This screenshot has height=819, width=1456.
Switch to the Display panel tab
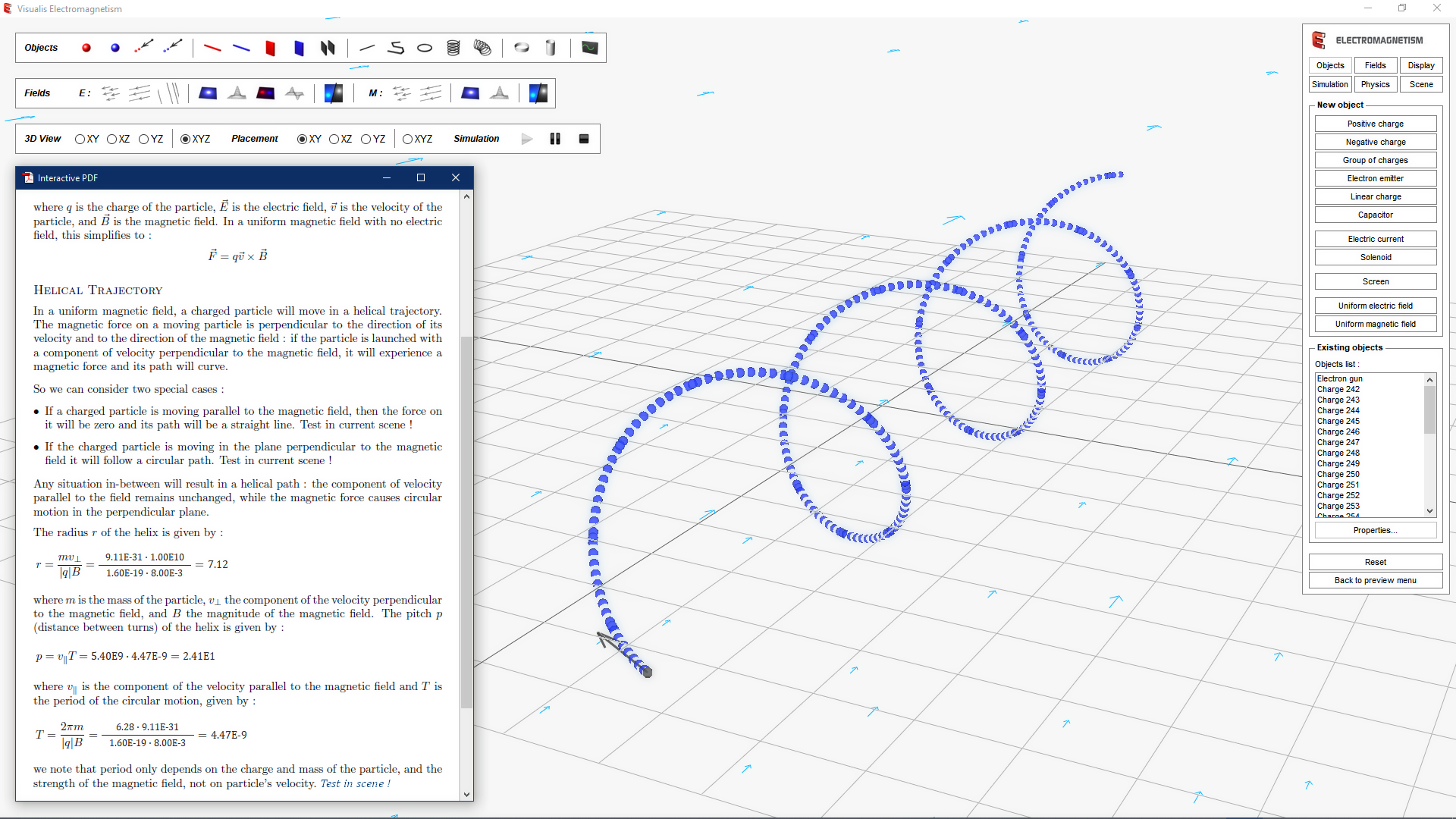coord(1421,65)
